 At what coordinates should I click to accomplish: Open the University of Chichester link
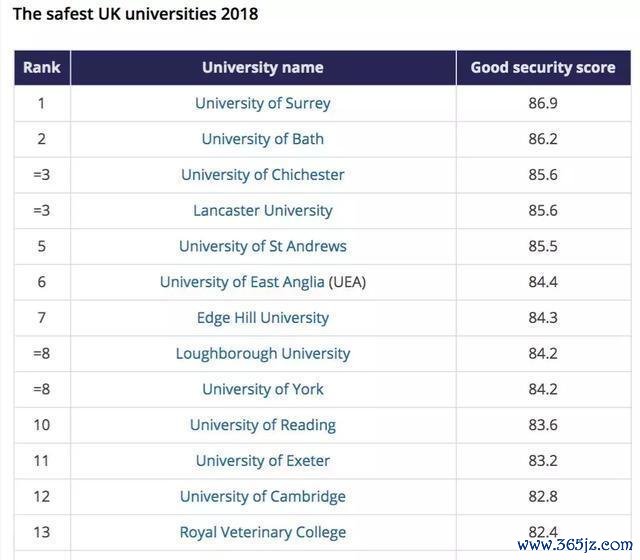point(262,175)
